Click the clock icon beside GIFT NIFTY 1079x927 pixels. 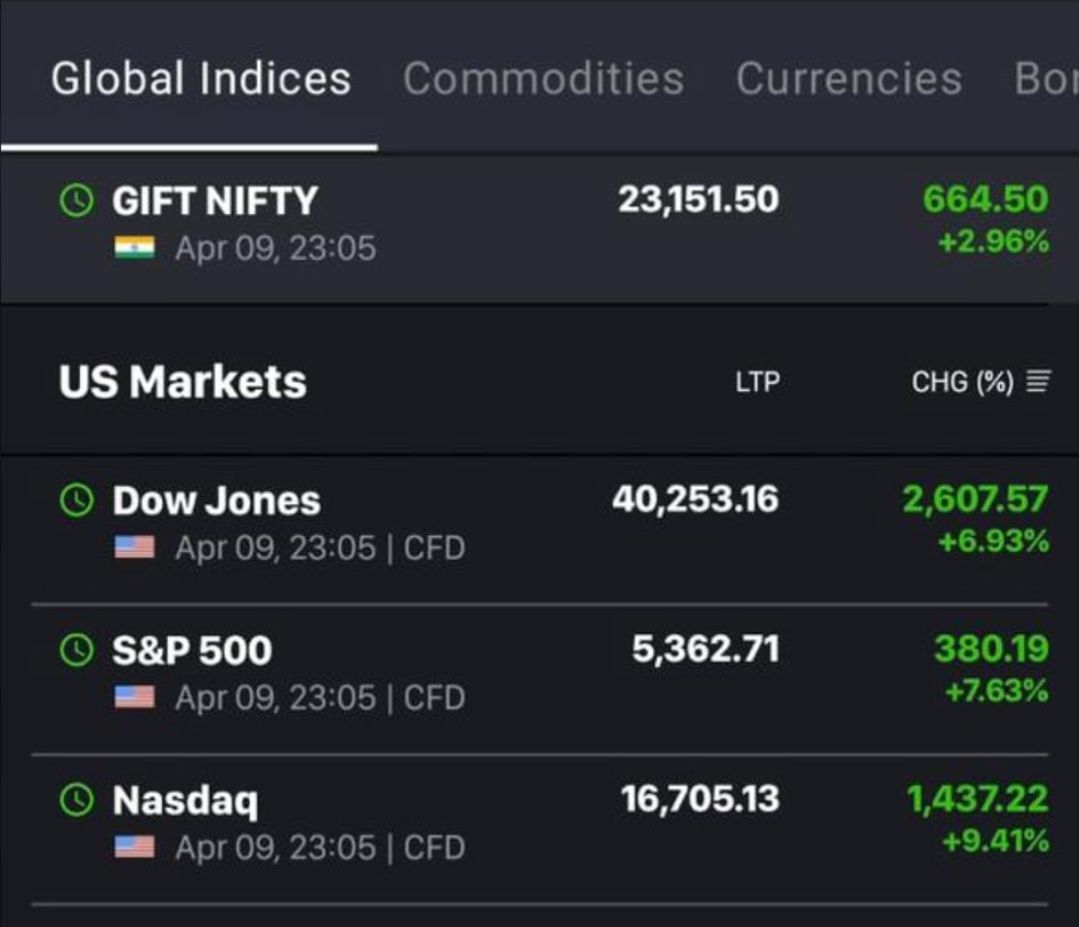point(77,201)
